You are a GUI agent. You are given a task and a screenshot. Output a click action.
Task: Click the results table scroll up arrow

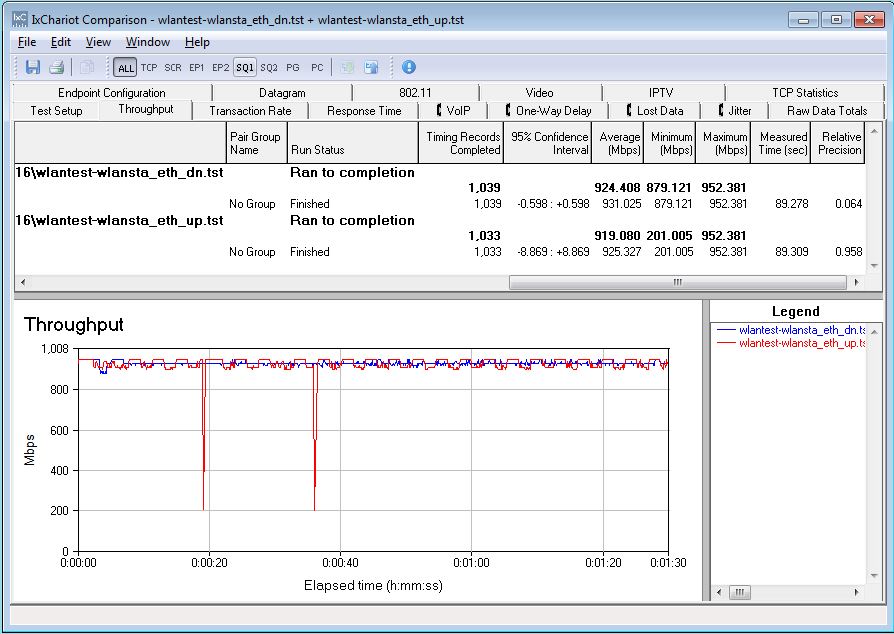[874, 131]
